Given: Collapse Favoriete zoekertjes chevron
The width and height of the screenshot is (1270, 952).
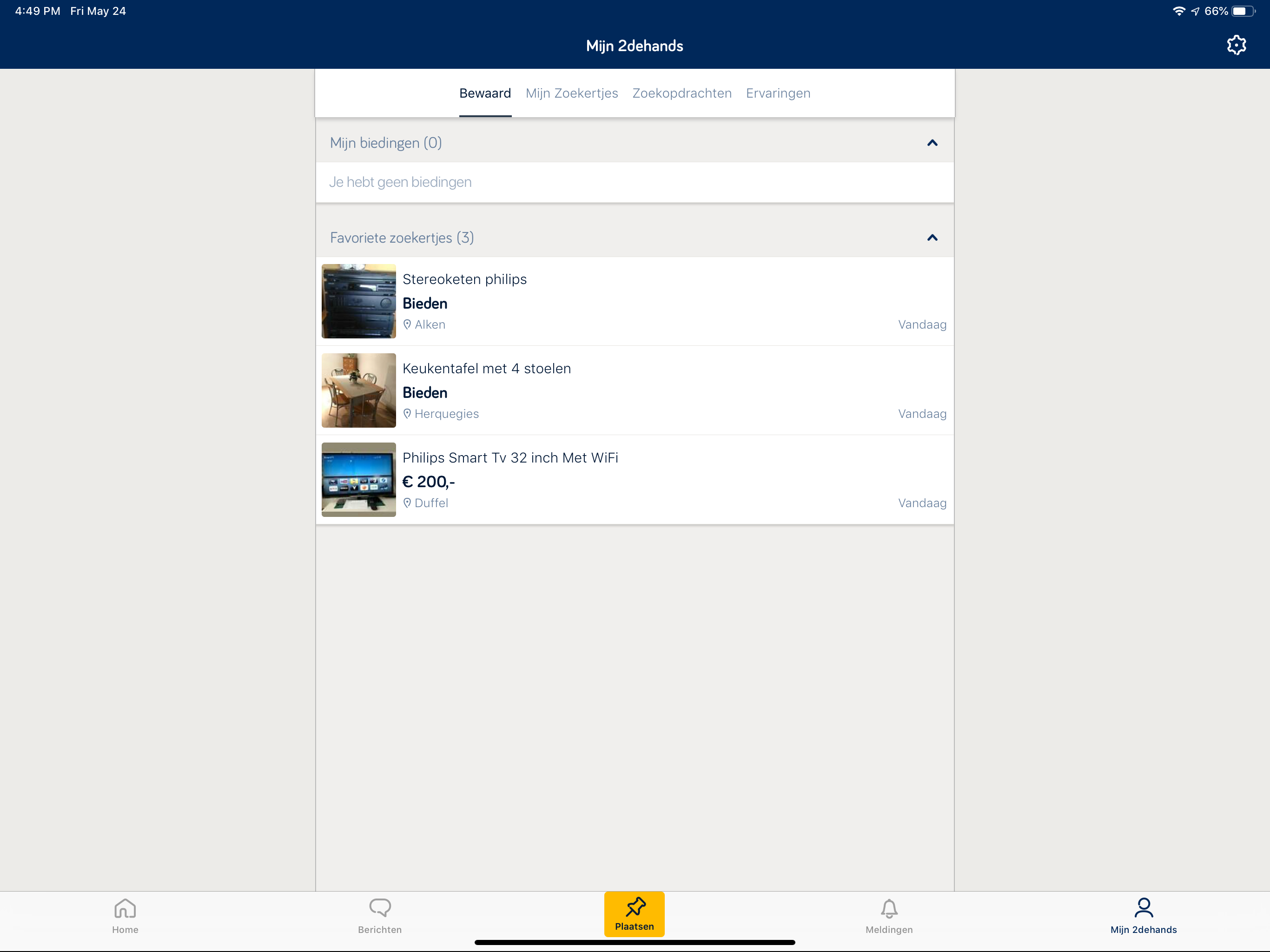Looking at the screenshot, I should point(932,238).
